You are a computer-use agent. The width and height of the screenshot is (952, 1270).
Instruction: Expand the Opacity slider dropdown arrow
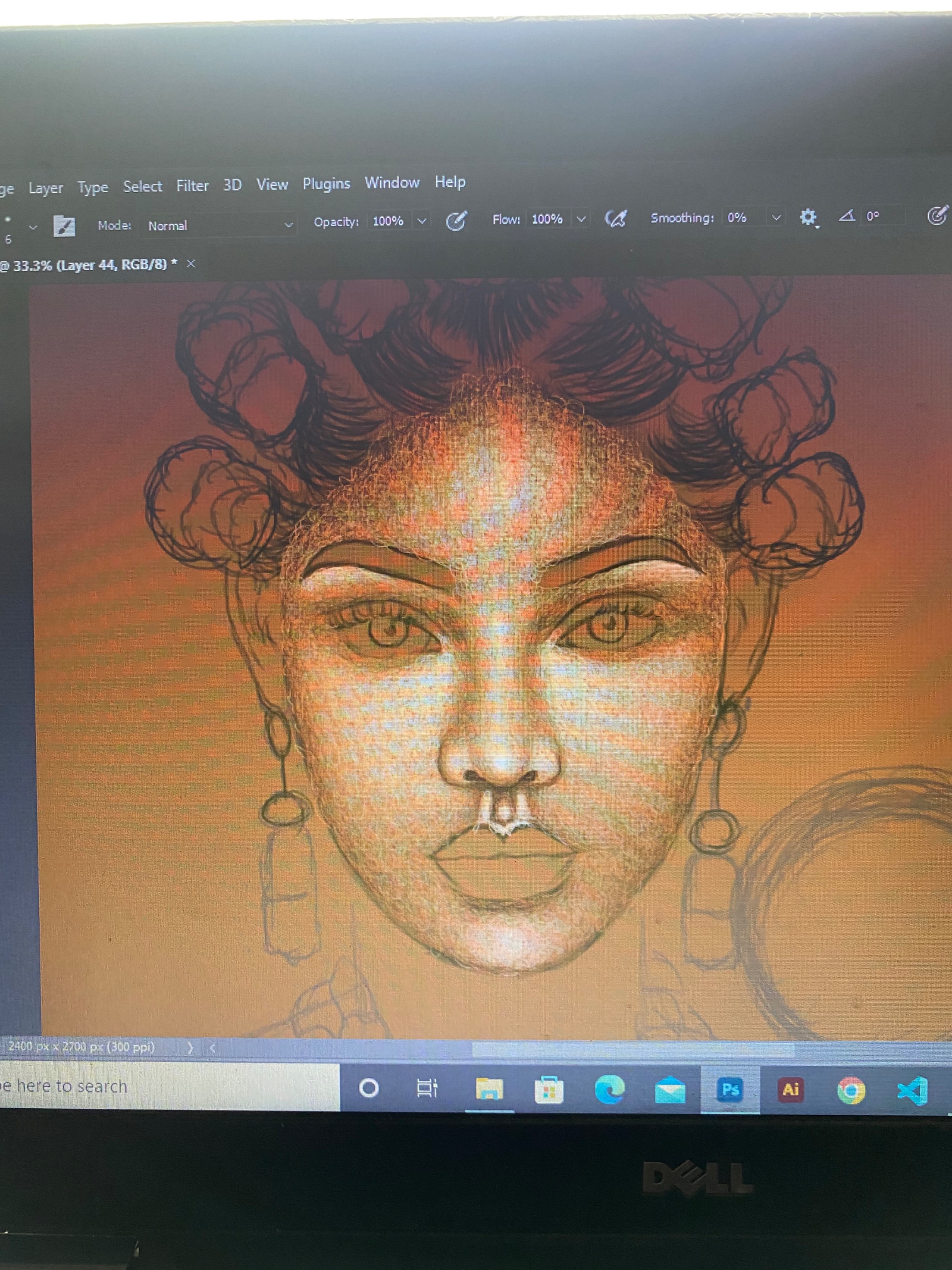[422, 221]
